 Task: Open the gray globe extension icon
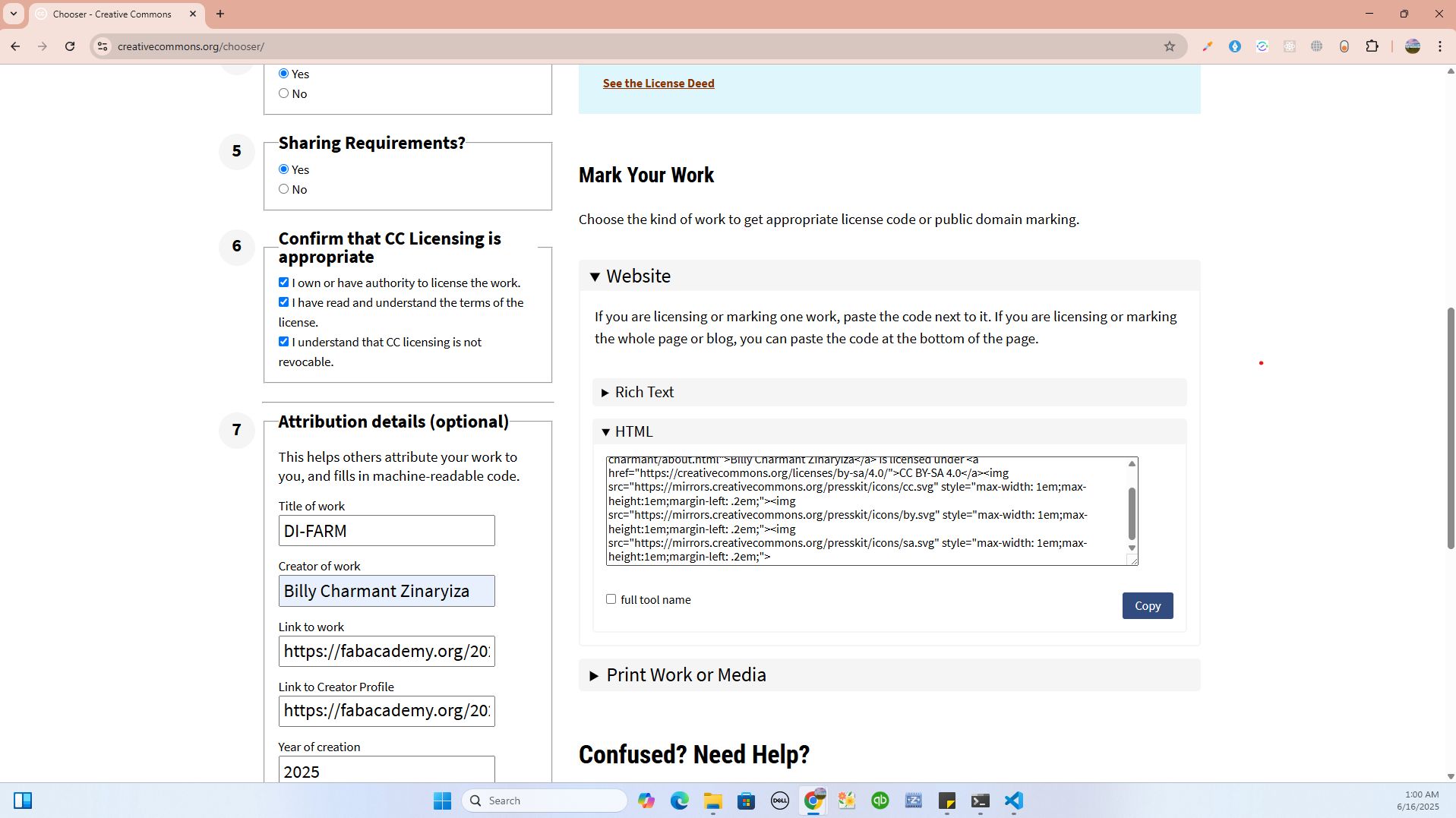point(1317,46)
